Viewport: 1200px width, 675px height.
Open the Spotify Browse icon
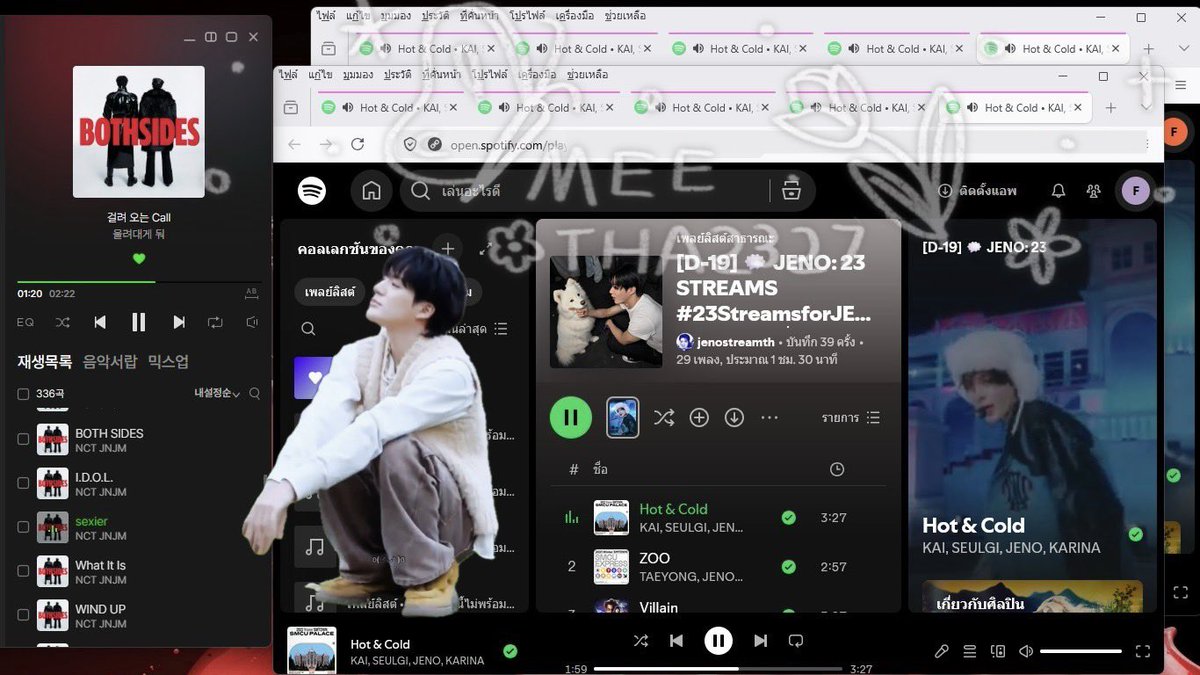pos(790,190)
